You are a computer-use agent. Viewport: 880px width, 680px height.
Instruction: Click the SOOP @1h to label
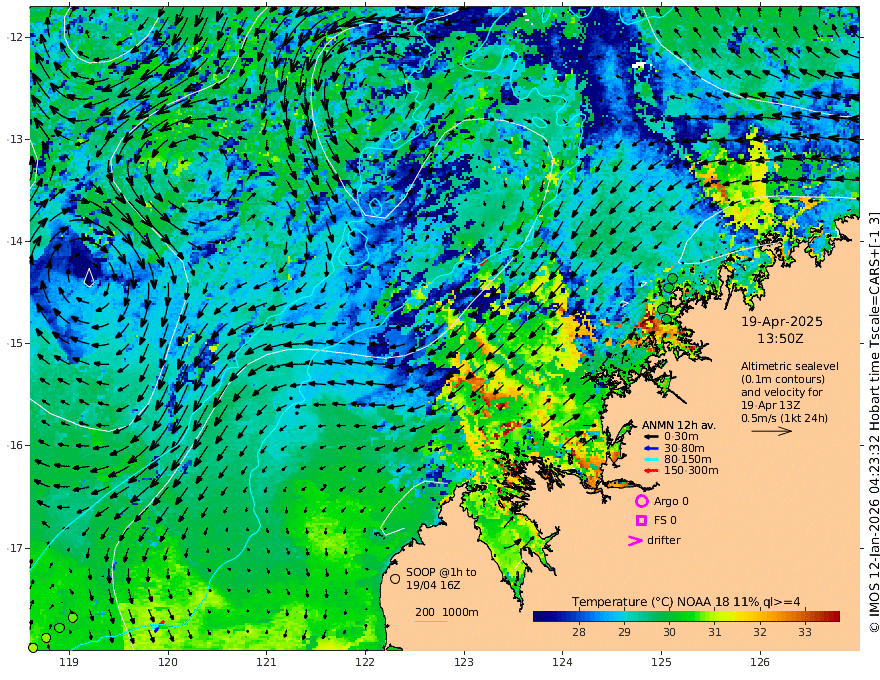point(441,572)
